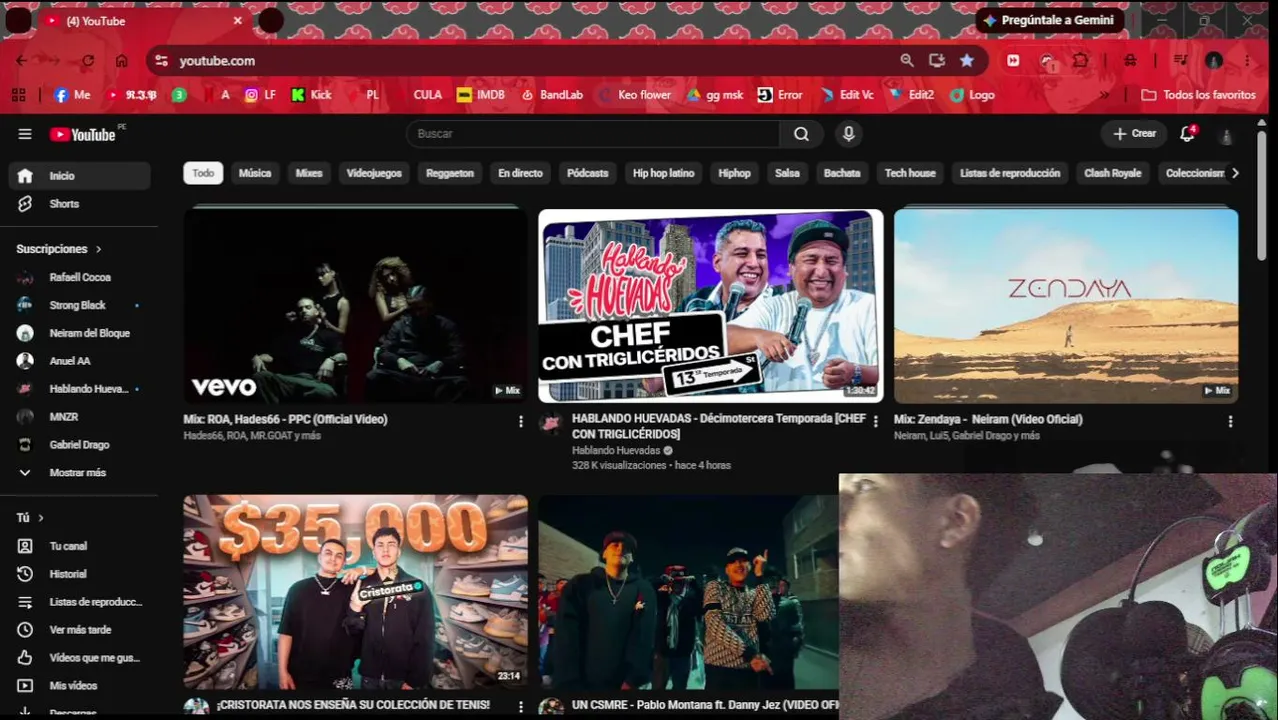Screen dimensions: 1278x720
Task: Start voice search with the microphone
Action: tap(849, 134)
